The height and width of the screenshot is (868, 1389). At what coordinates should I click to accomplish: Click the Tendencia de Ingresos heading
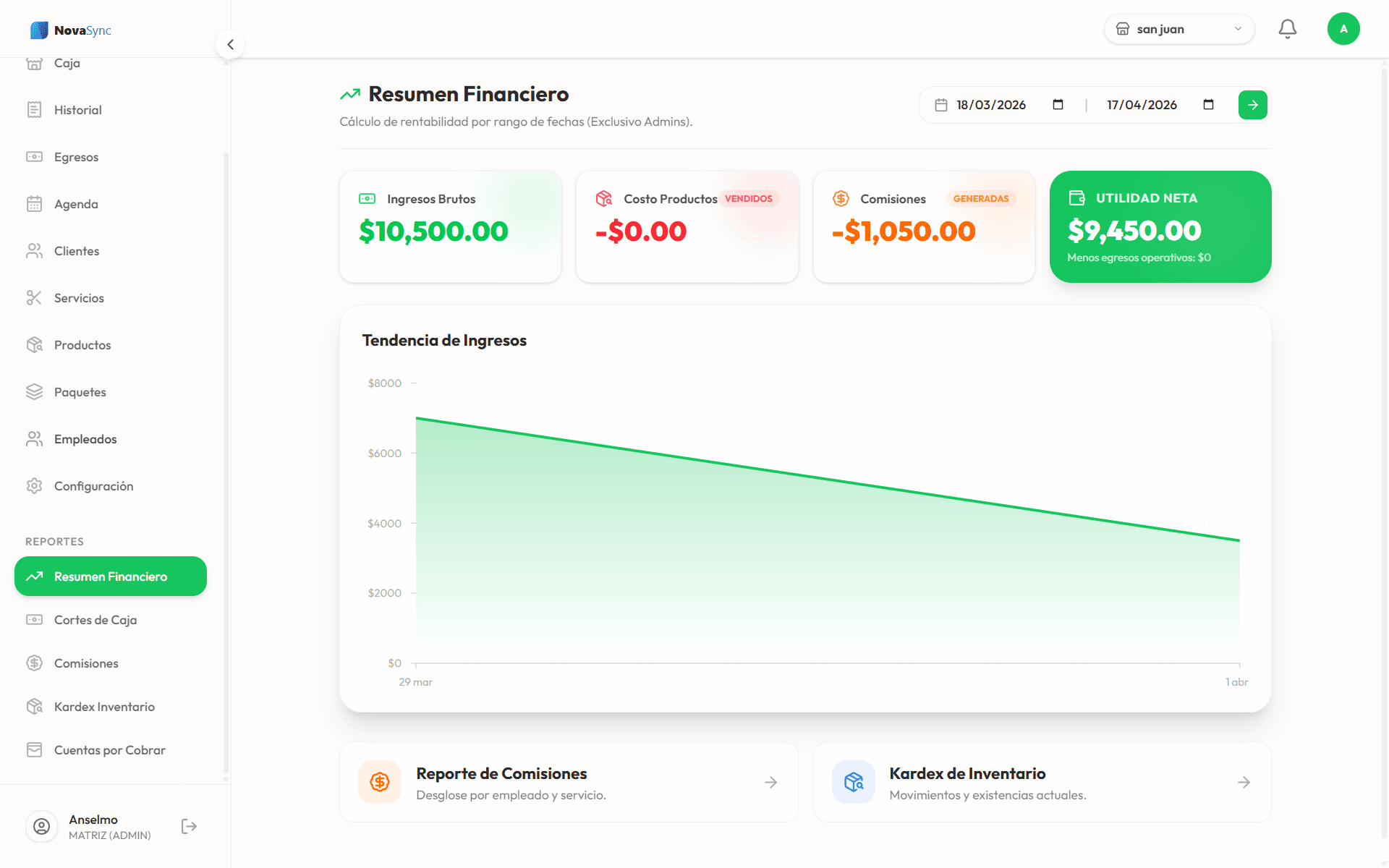click(x=444, y=341)
